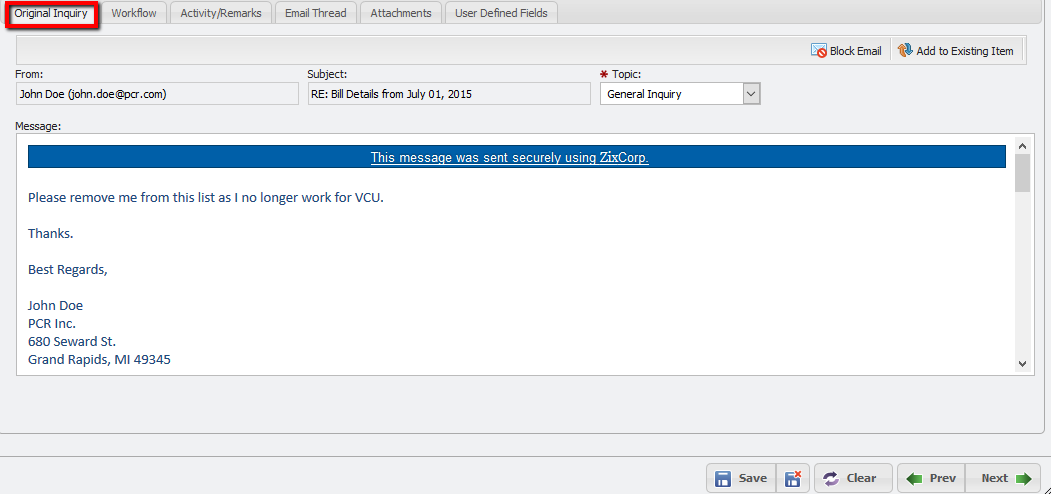Click the message scrollbar down arrow
Viewport: 1051px width, 494px height.
click(x=1022, y=363)
